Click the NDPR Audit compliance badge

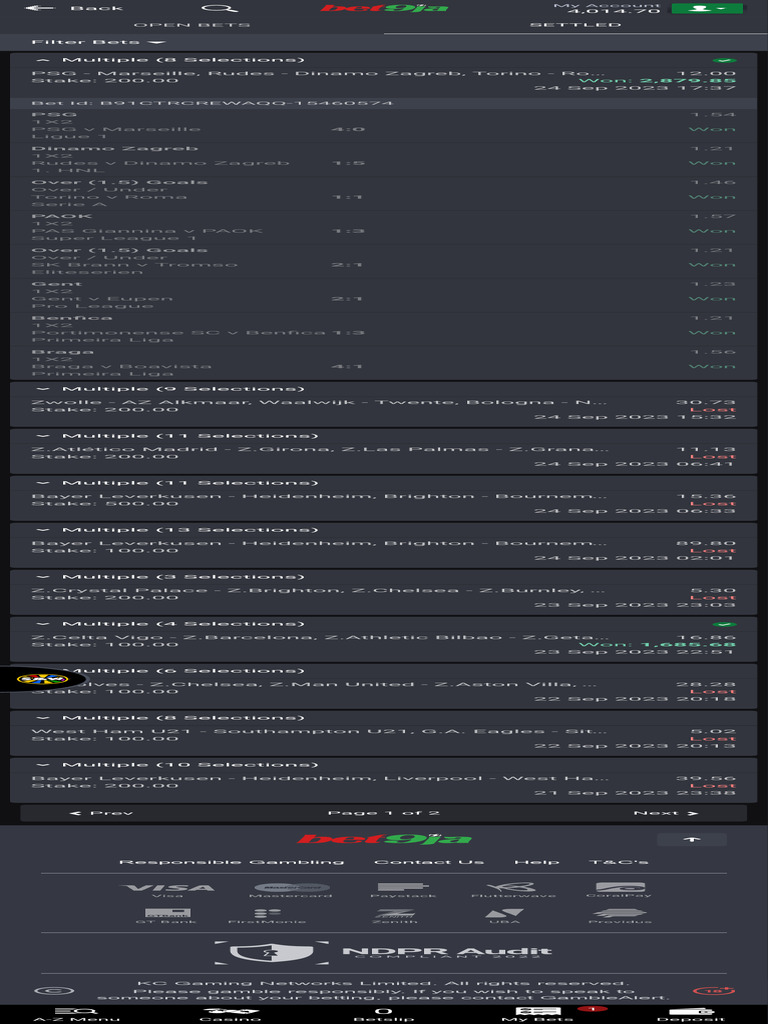(x=384, y=953)
